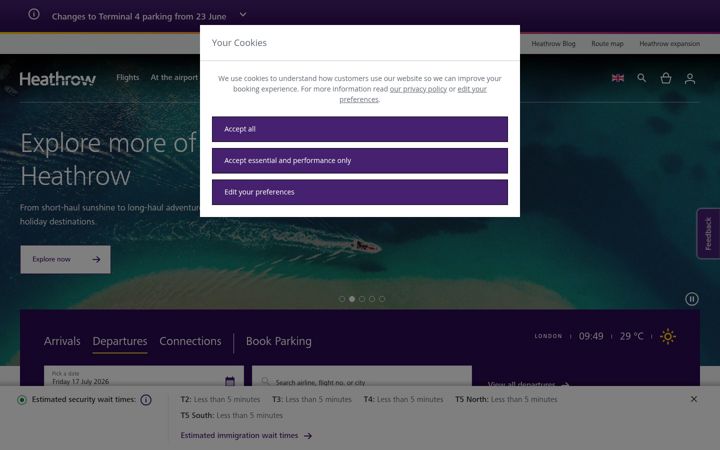The height and width of the screenshot is (450, 720).
Task: Open site search magnifier icon
Action: (x=641, y=78)
